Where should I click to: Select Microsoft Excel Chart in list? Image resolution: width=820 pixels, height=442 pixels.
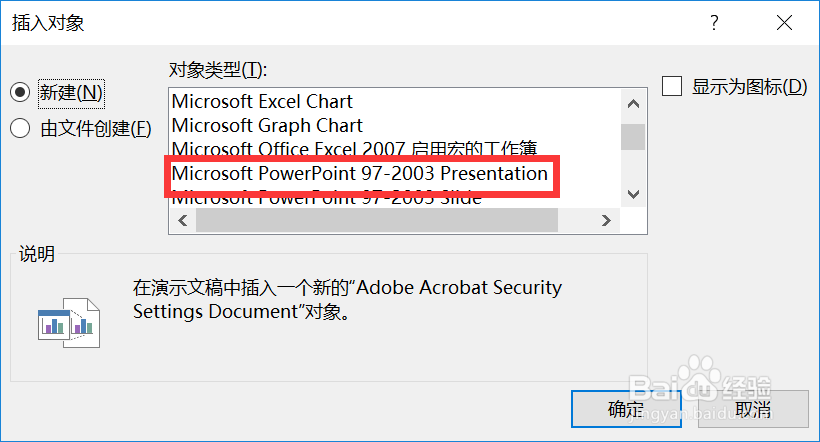click(262, 101)
